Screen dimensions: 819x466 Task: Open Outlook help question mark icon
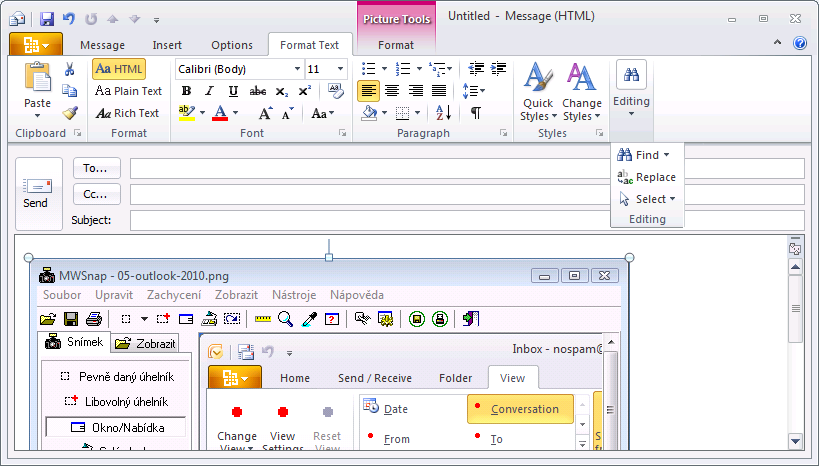(800, 44)
